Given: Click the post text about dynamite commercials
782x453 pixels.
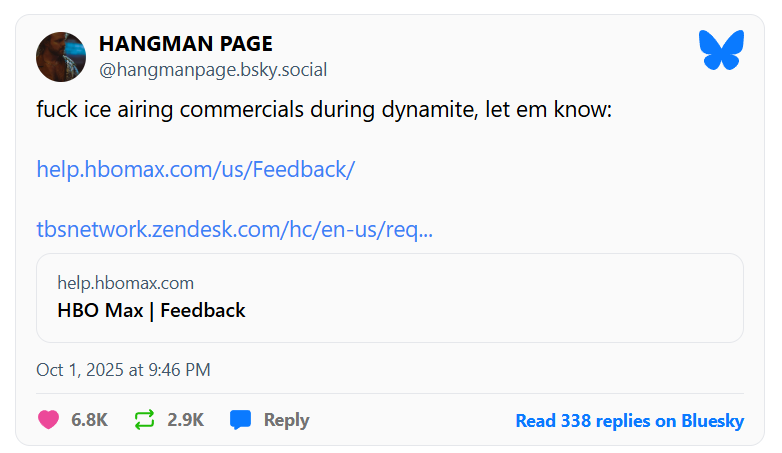Looking at the screenshot, I should 323,109.
